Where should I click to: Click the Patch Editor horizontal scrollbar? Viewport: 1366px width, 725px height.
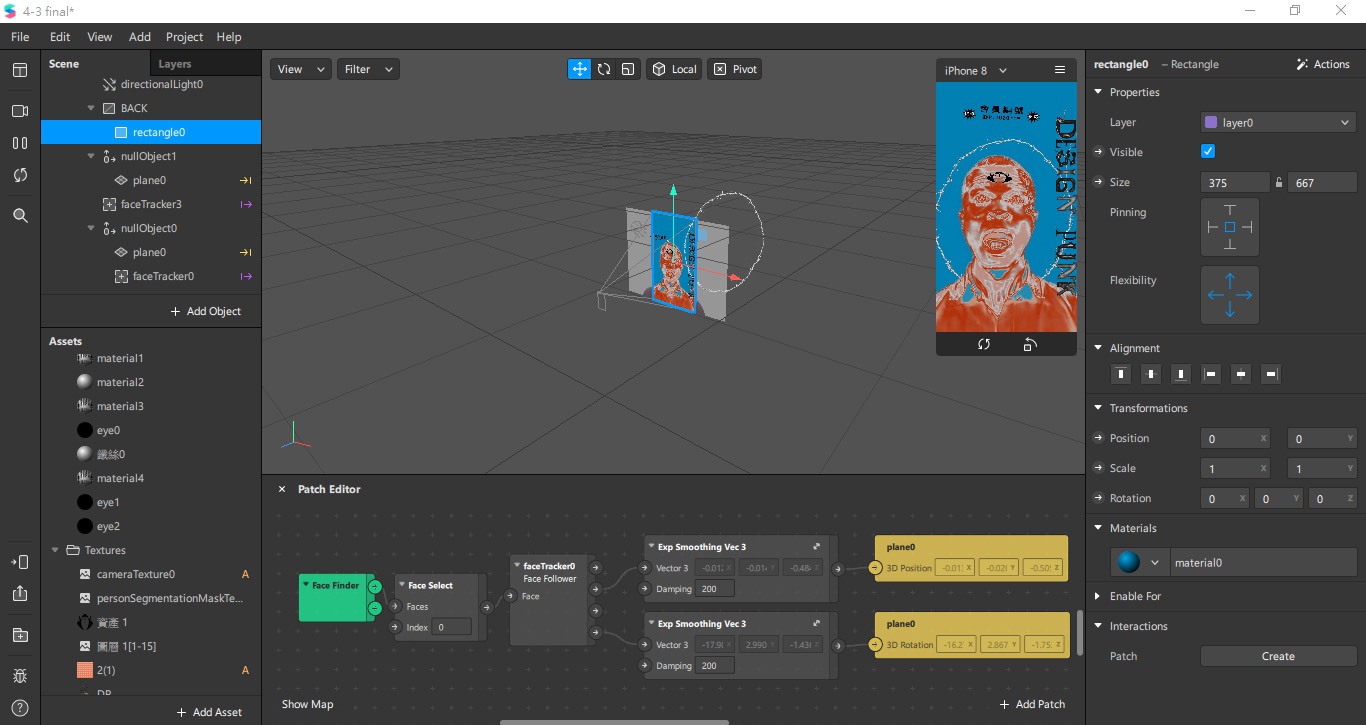[614, 721]
